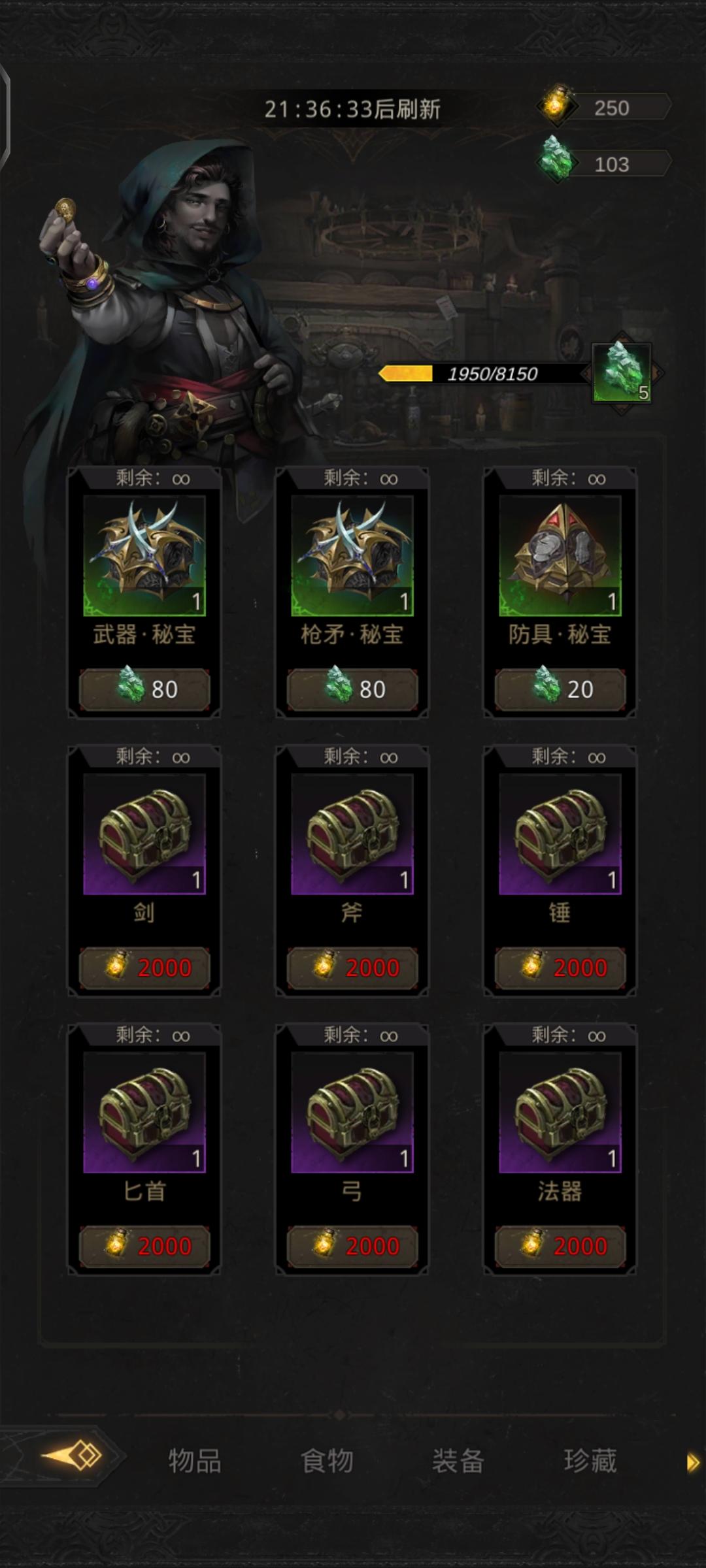Viewport: 706px width, 1568px height.
Task: Click the 1950/8150 progress bar
Action: (484, 374)
